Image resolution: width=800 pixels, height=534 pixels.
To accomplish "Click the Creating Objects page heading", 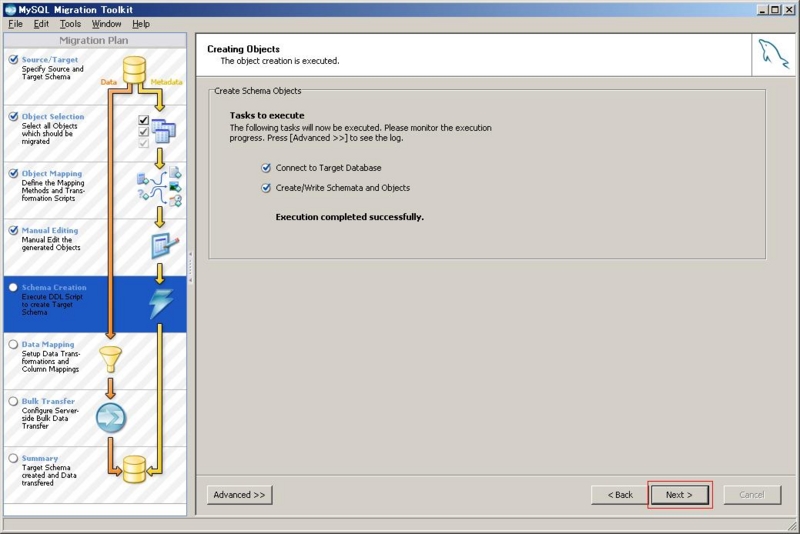I will tap(243, 49).
